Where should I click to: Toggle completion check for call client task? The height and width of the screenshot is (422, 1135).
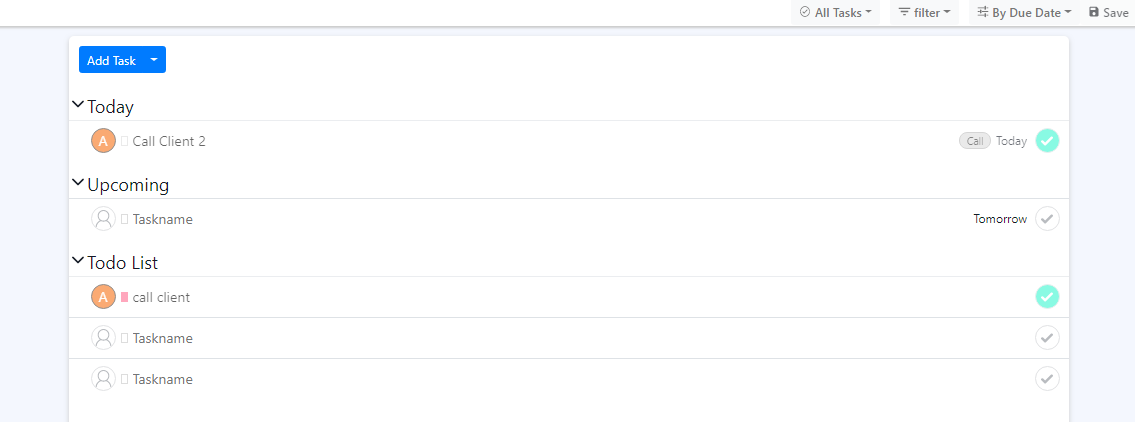[1047, 297]
